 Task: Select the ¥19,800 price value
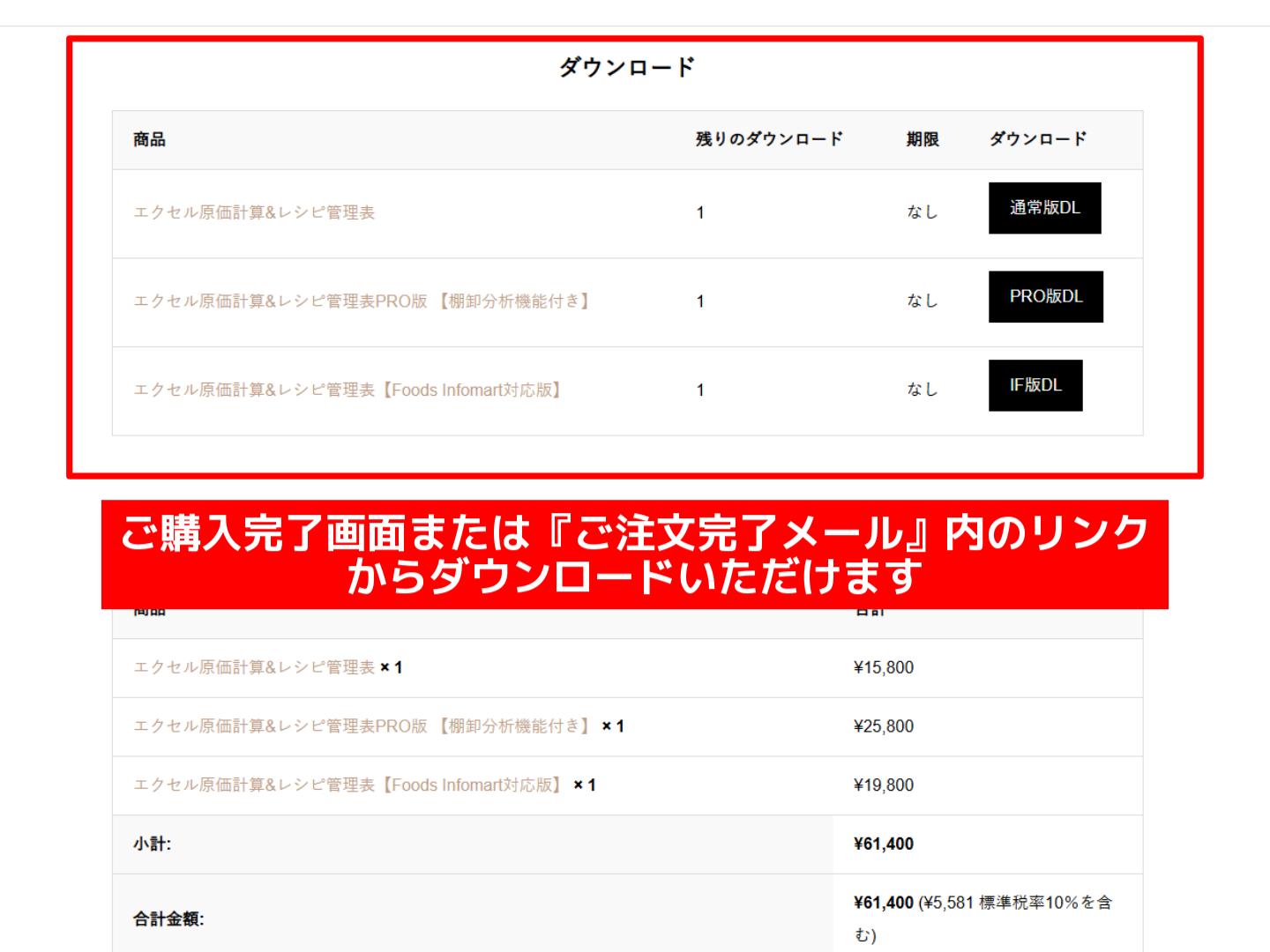[x=884, y=785]
